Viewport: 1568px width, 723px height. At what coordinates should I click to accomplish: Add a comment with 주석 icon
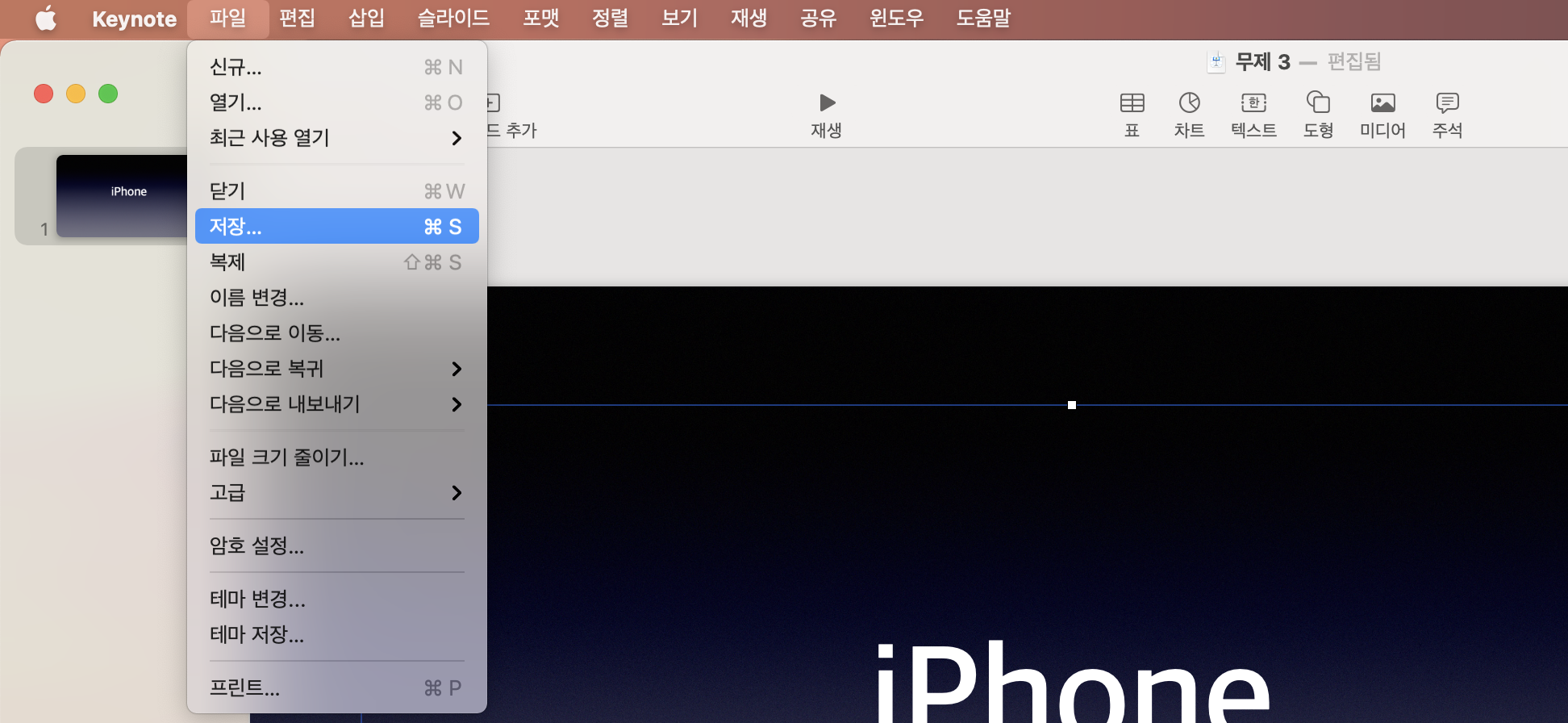pyautogui.click(x=1447, y=102)
